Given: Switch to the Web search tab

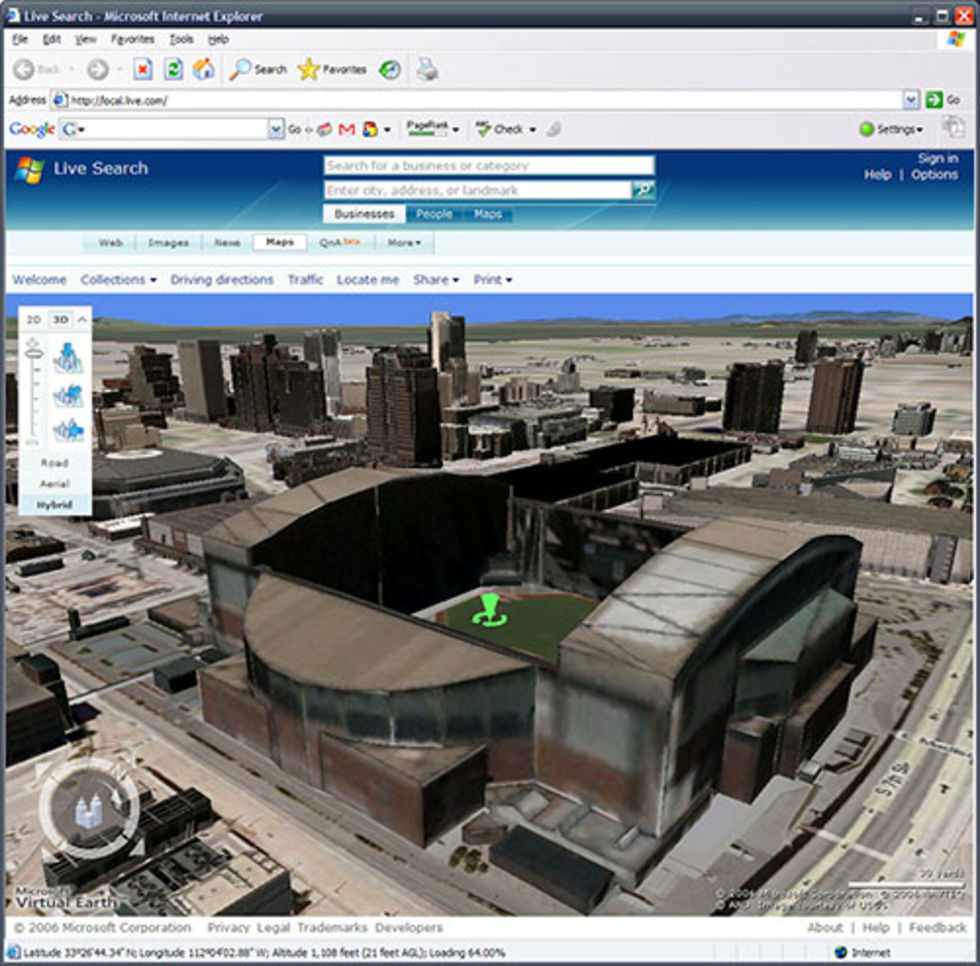Looking at the screenshot, I should click(110, 242).
